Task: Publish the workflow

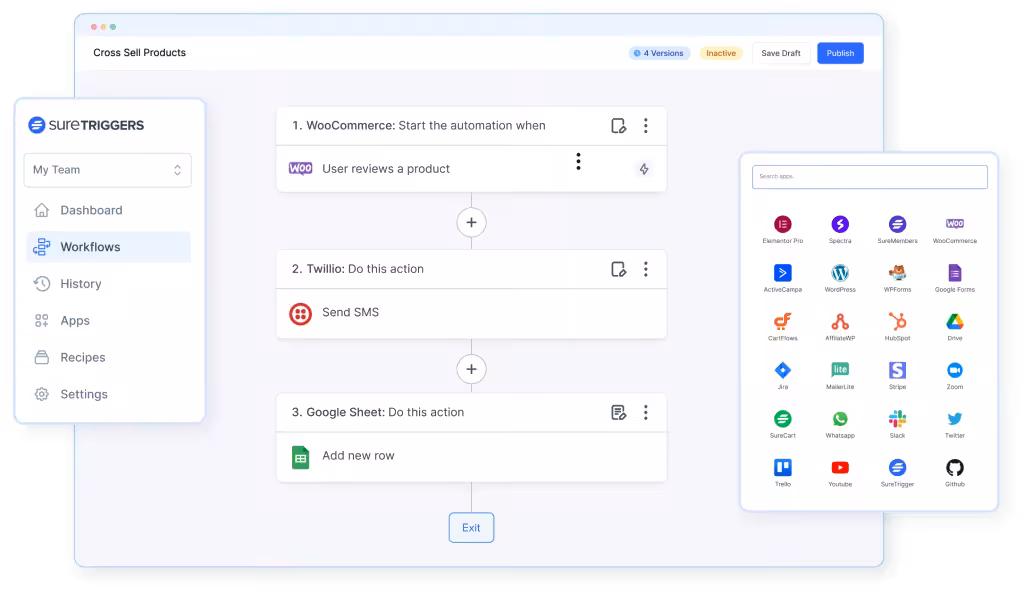Action: tap(840, 52)
